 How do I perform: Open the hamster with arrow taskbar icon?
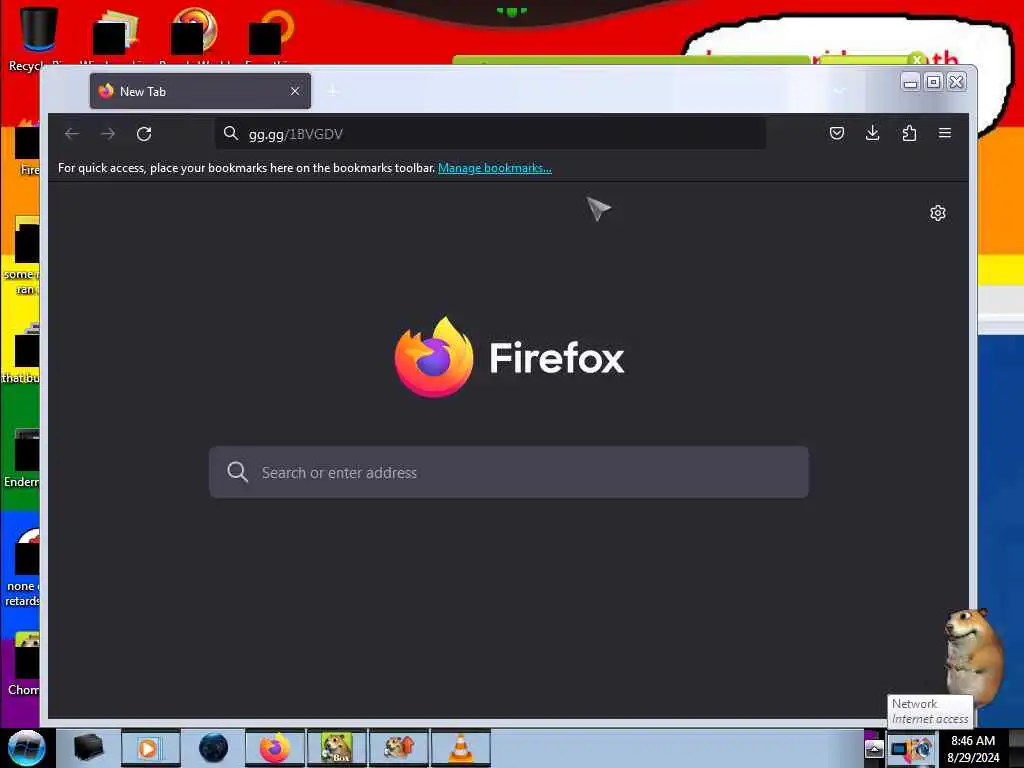coord(398,748)
